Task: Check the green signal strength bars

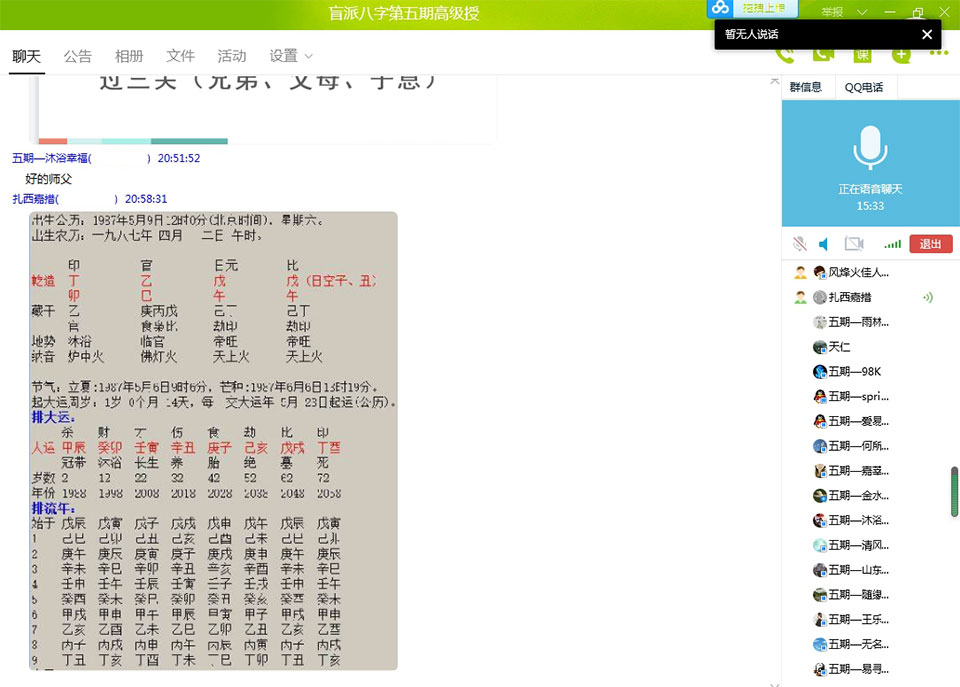Action: click(892, 244)
